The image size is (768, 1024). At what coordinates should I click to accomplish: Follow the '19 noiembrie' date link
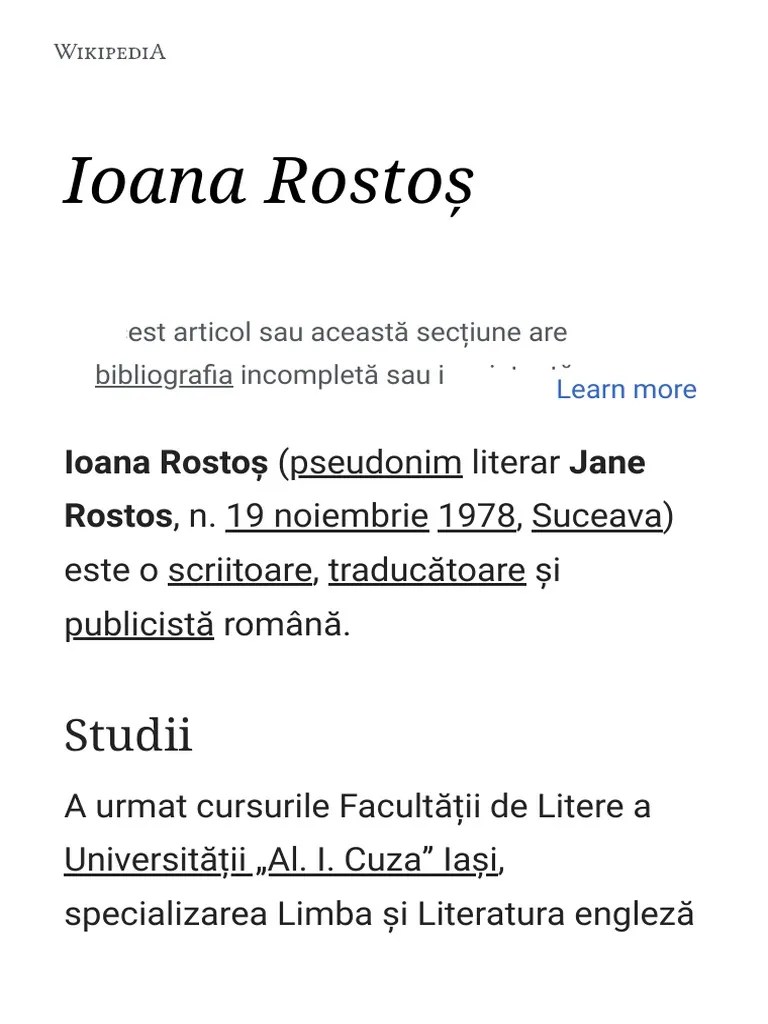pos(327,516)
